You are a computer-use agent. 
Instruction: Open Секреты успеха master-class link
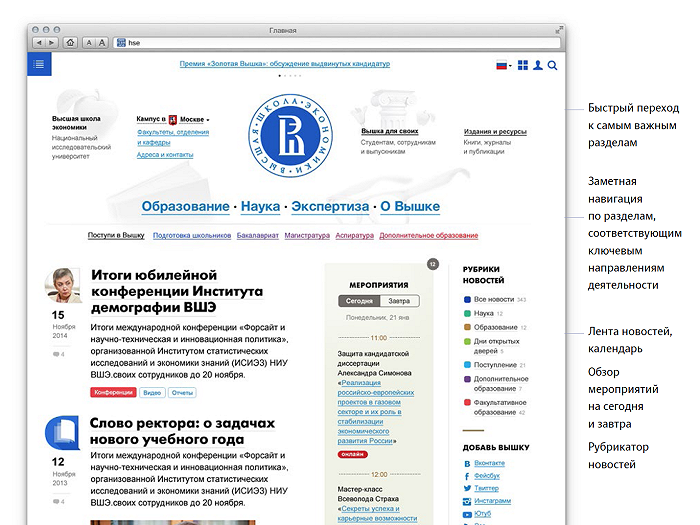pos(379,513)
